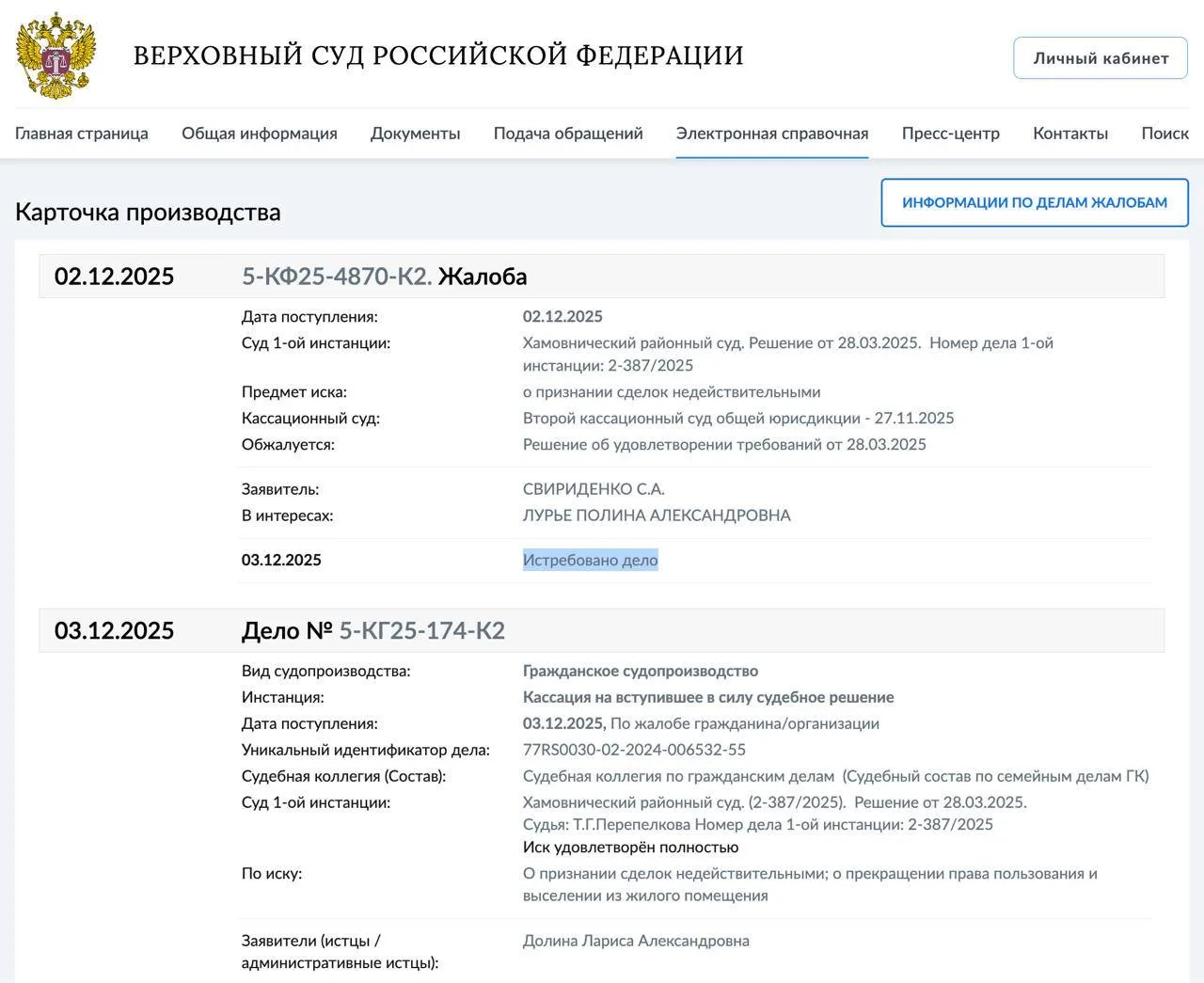Go to Главная страница menu item

pyautogui.click(x=82, y=134)
